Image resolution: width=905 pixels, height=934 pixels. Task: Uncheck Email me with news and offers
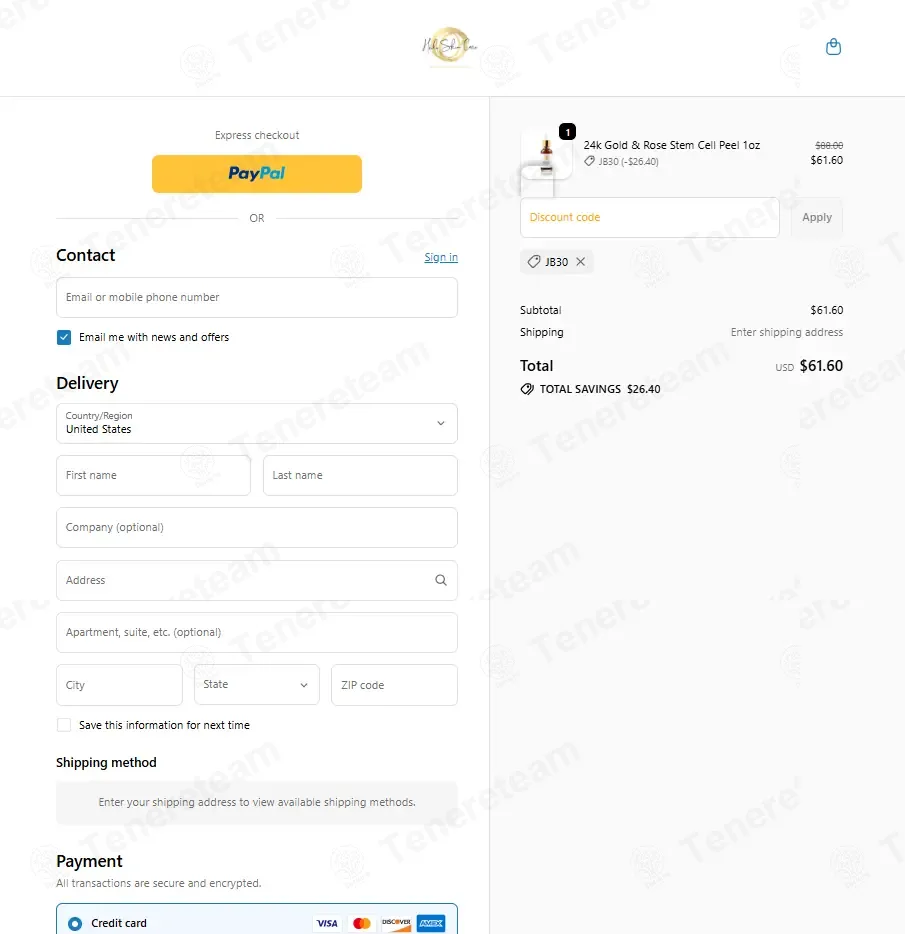tap(64, 337)
